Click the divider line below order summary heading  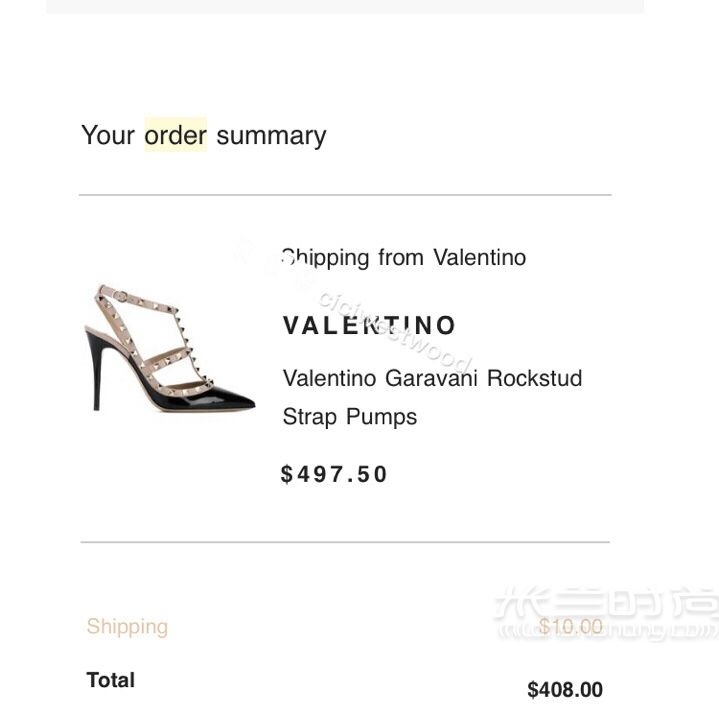[x=345, y=195]
